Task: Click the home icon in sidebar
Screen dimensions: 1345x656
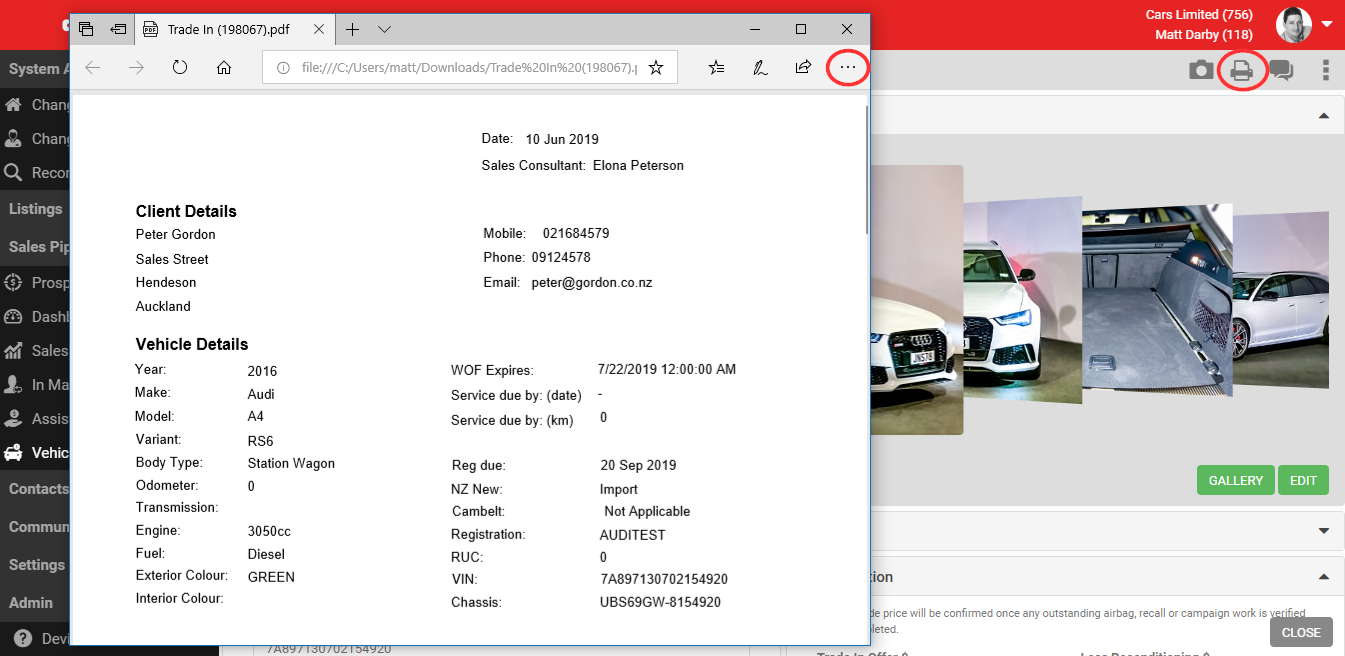Action: [13, 105]
